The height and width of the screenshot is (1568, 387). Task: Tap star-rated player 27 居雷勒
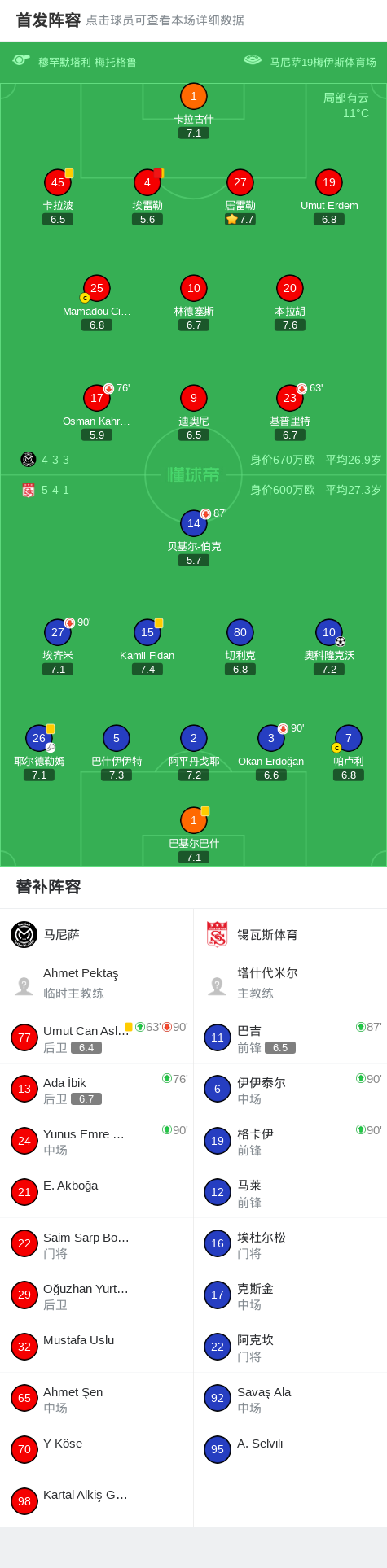click(x=240, y=182)
